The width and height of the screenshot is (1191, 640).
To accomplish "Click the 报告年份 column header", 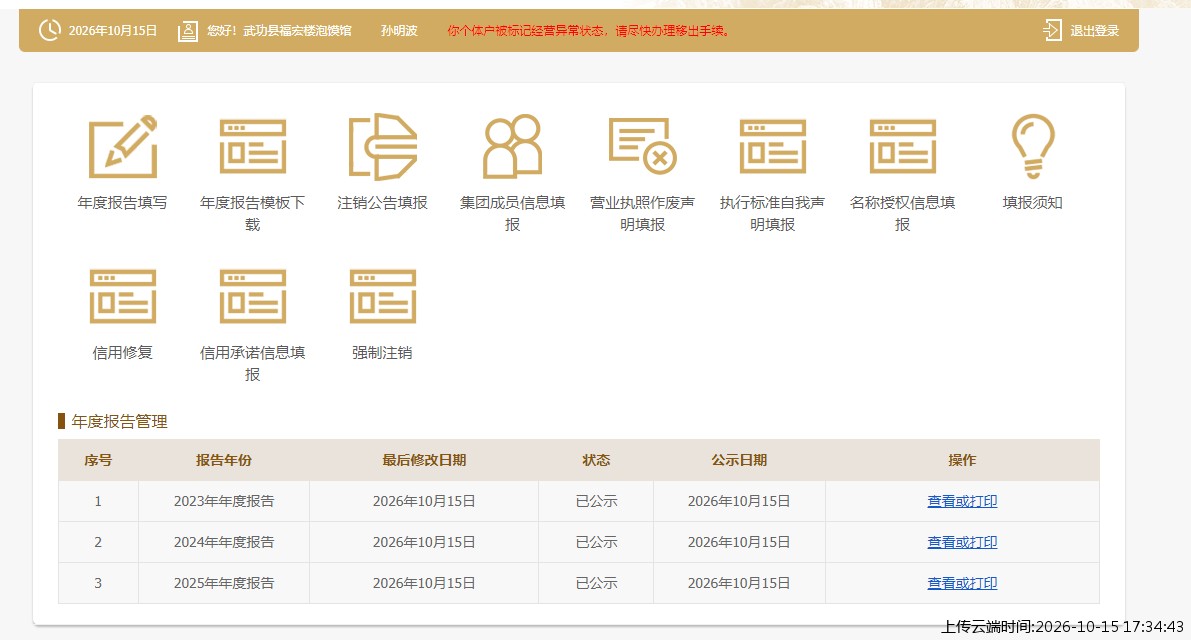I will tap(224, 460).
